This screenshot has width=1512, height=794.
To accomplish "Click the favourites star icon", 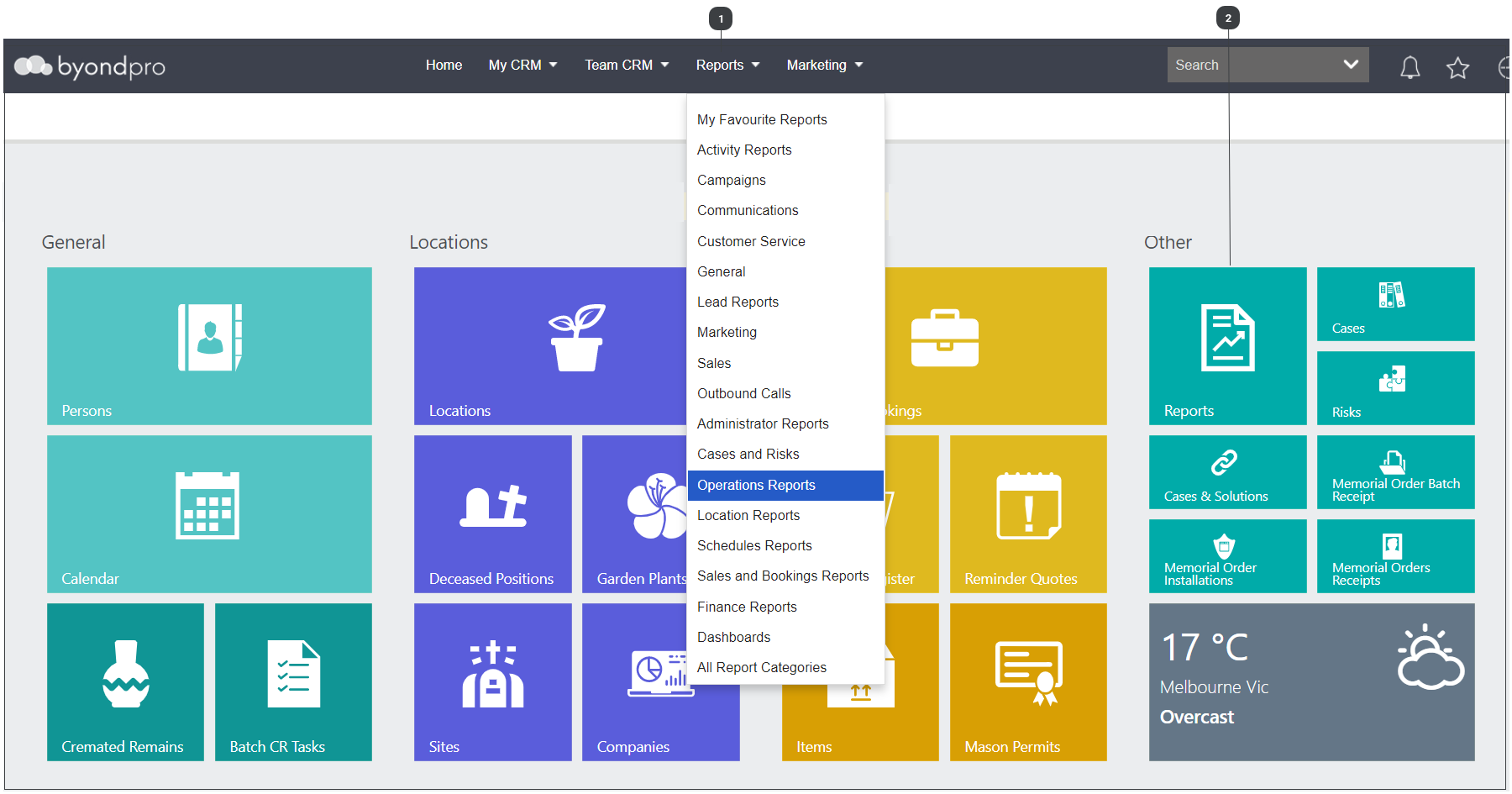I will click(x=1457, y=67).
